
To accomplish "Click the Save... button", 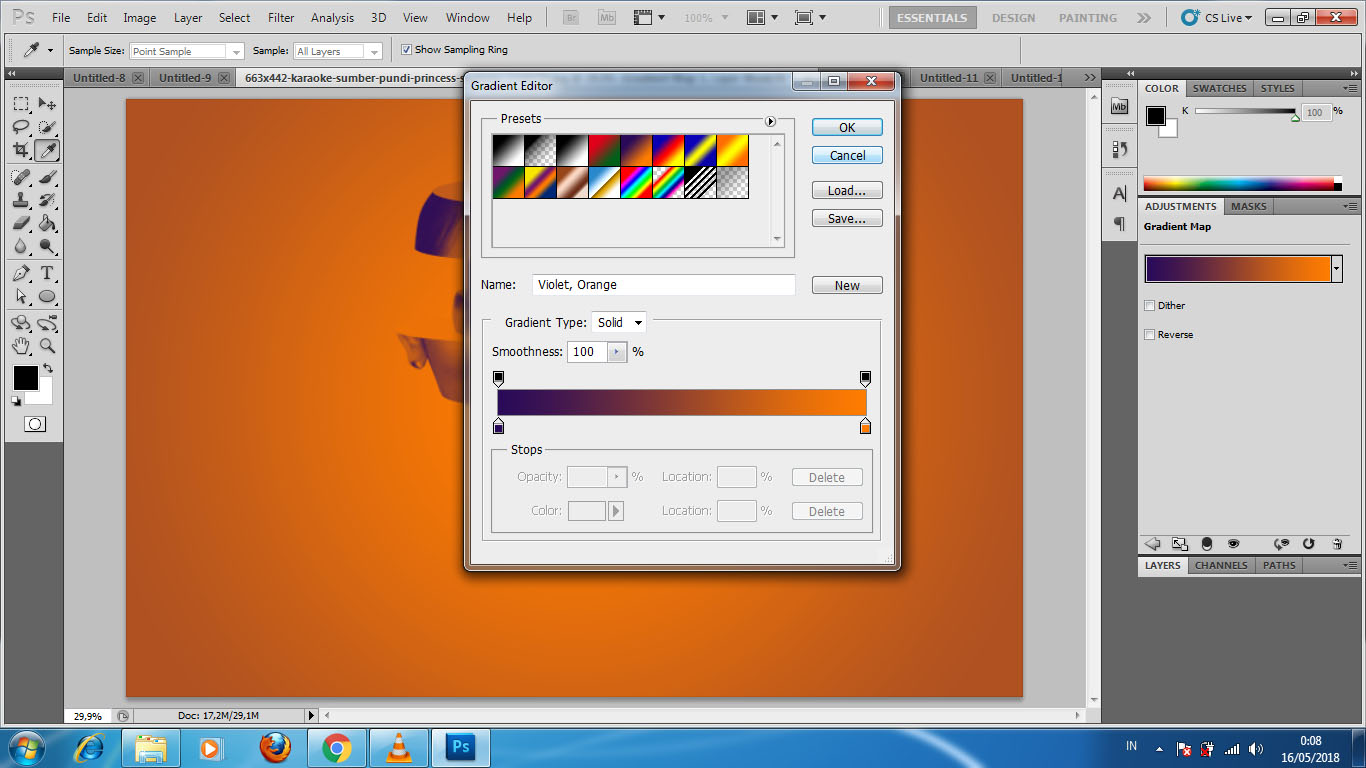I will tap(847, 218).
